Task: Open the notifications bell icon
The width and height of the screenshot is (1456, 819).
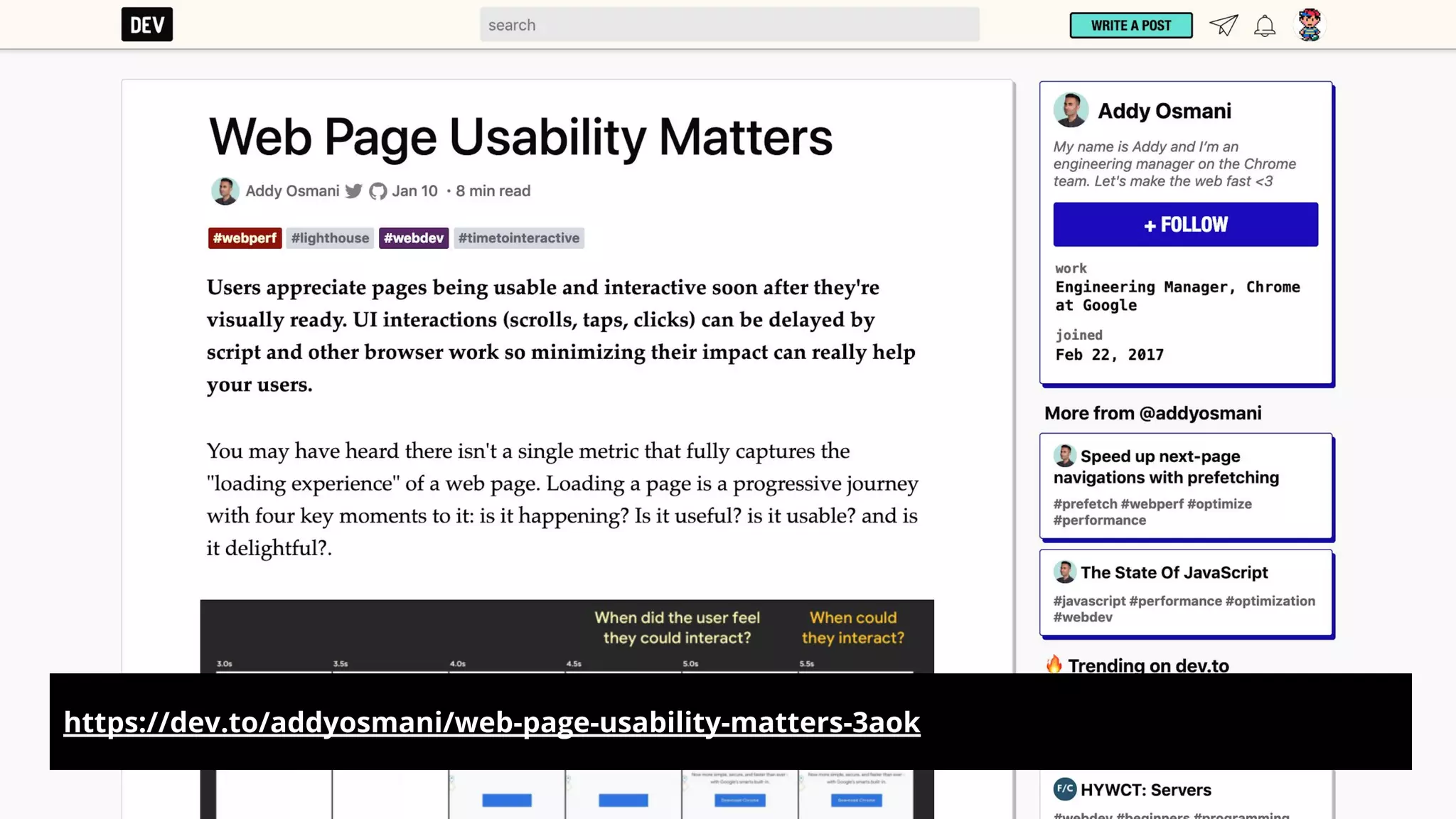Action: pos(1265,26)
